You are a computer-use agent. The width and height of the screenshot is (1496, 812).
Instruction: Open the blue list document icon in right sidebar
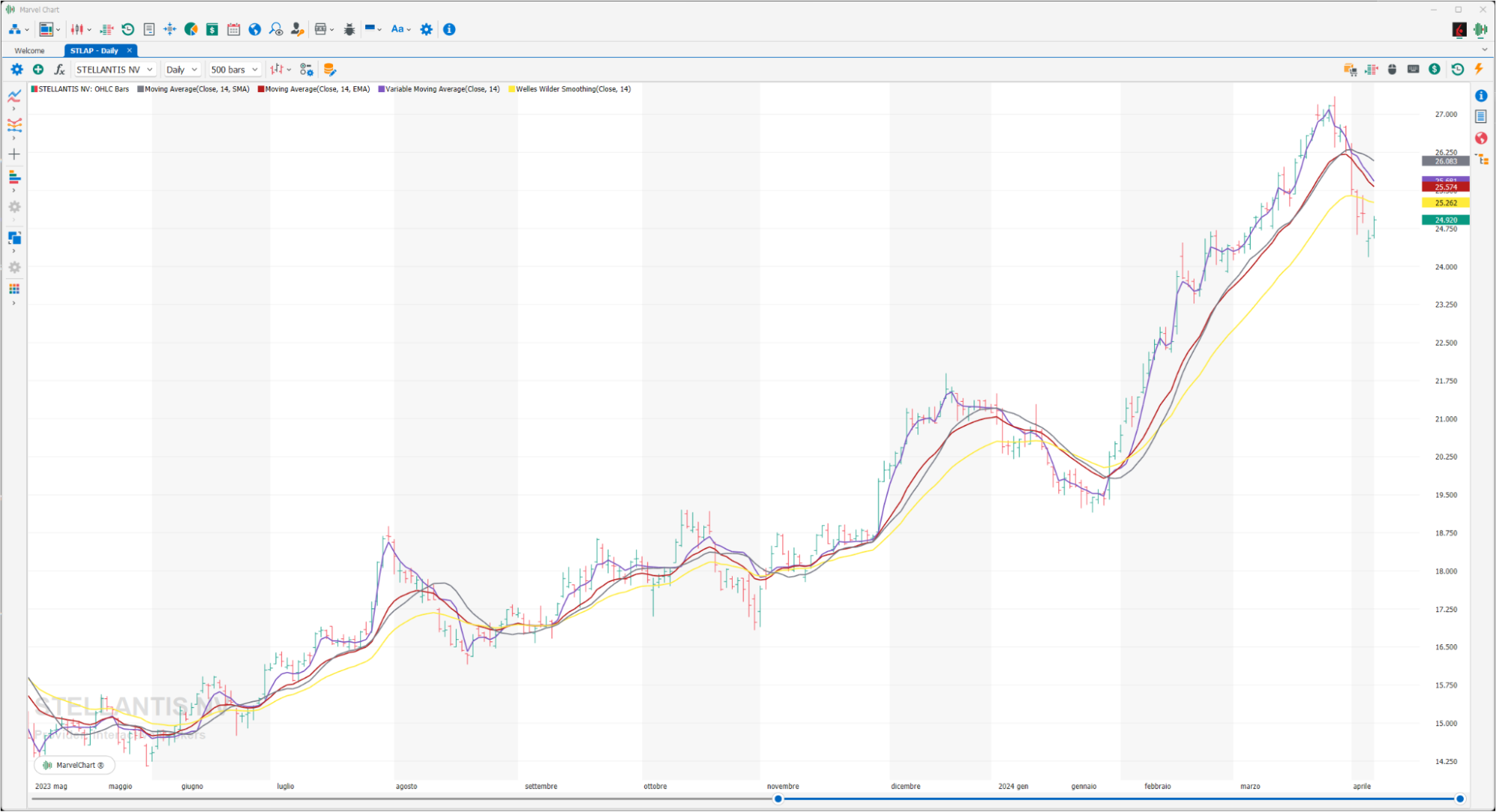[1481, 117]
